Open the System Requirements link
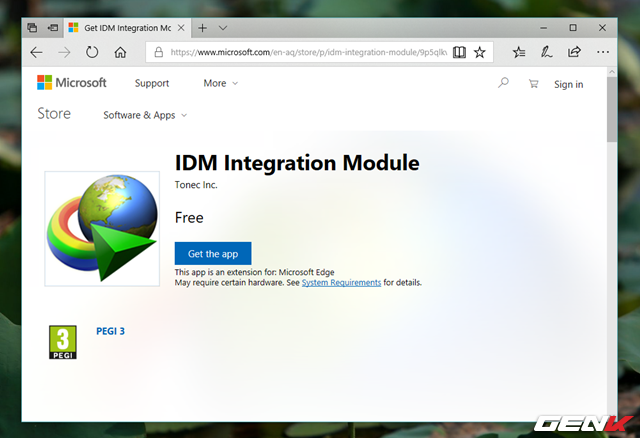The width and height of the screenshot is (640, 438). click(x=341, y=282)
